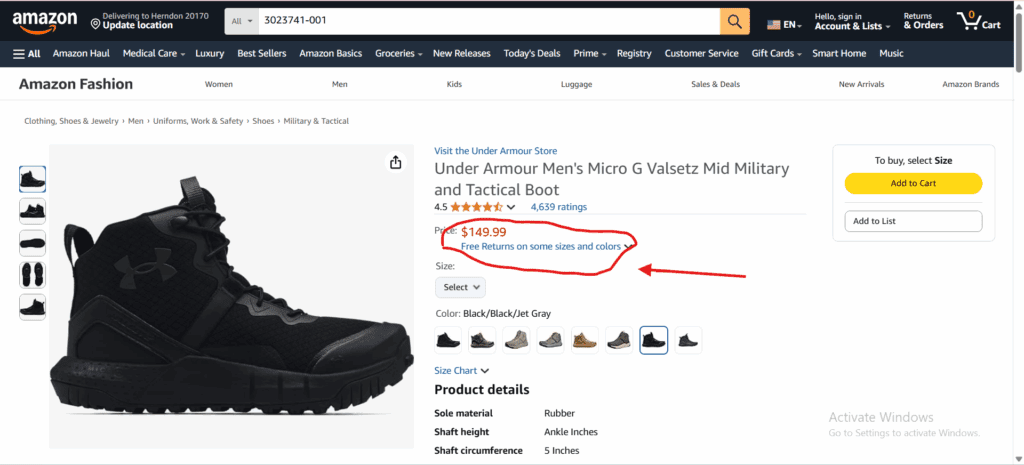Image resolution: width=1024 pixels, height=465 pixels.
Task: Visit the Under Armour Store link
Action: click(x=495, y=151)
